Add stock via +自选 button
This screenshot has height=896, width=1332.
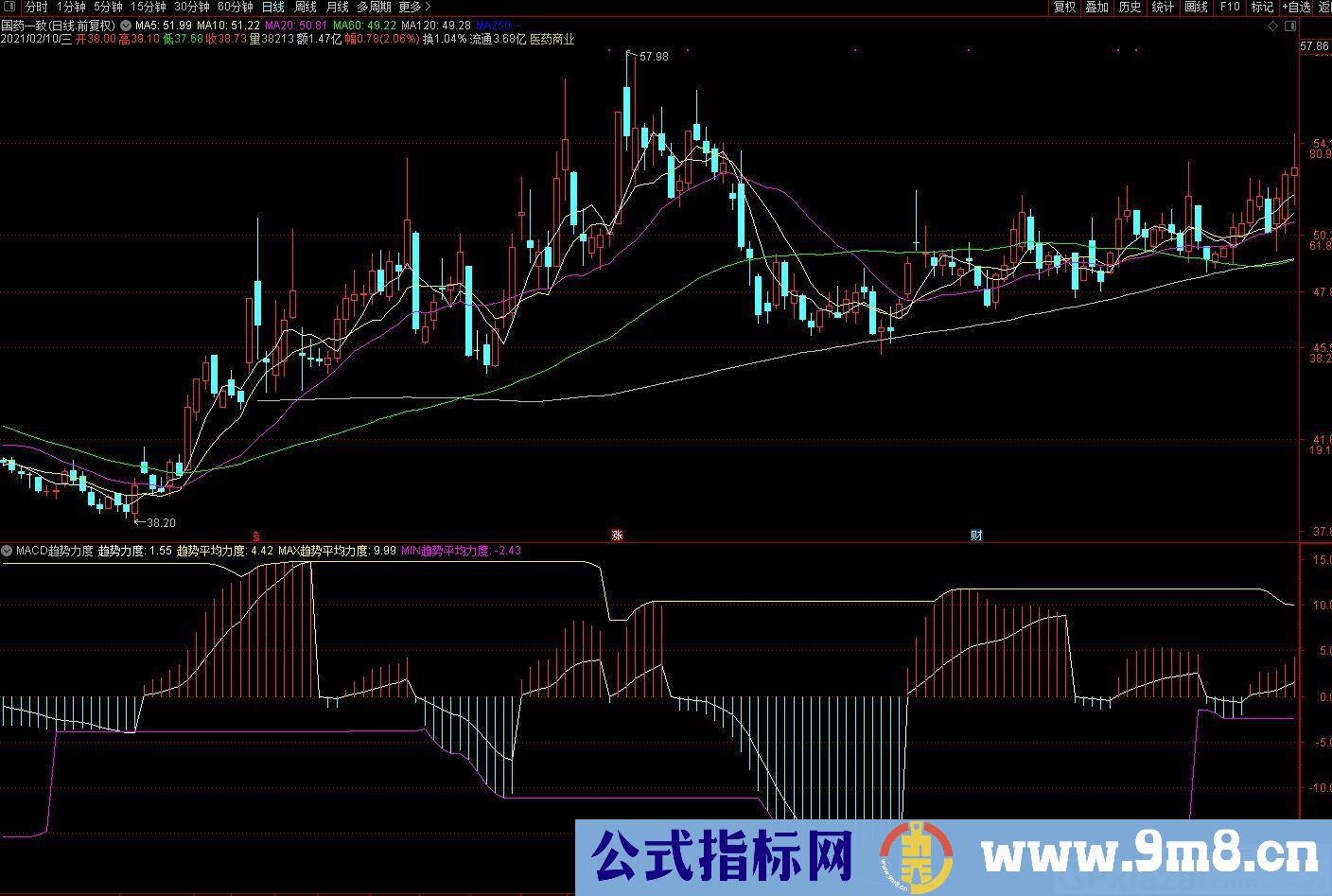(x=1296, y=7)
